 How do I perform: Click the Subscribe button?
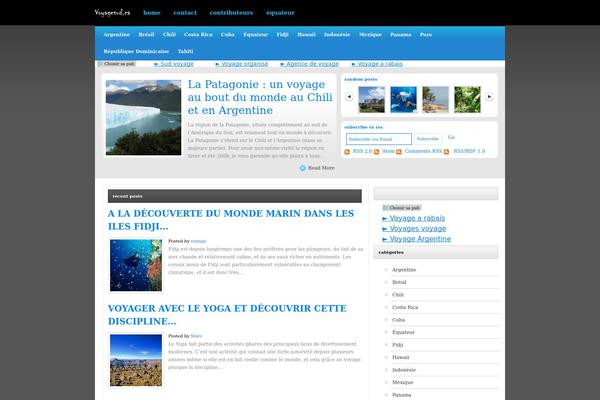coord(428,139)
